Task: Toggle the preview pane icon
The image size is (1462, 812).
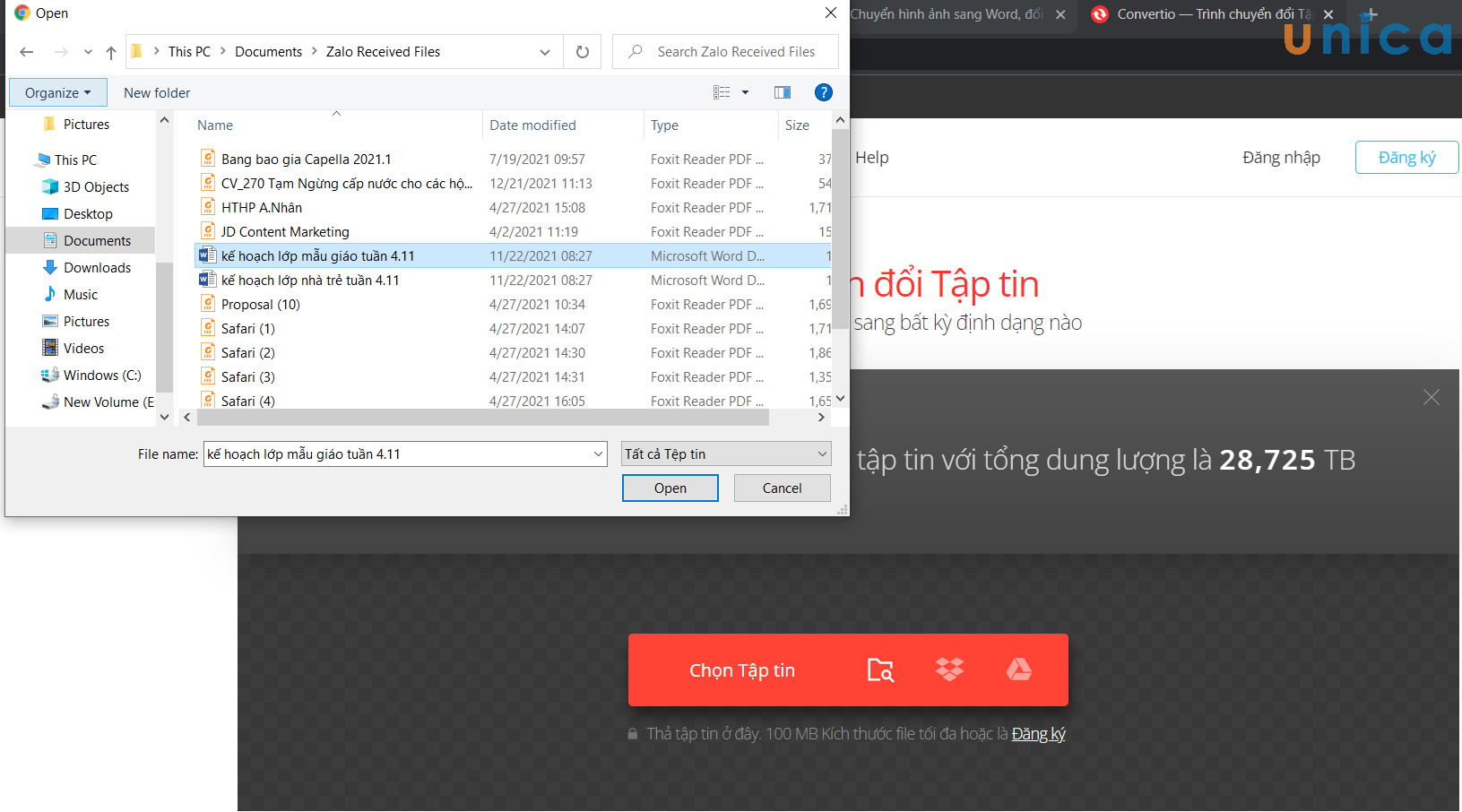Action: (x=782, y=92)
